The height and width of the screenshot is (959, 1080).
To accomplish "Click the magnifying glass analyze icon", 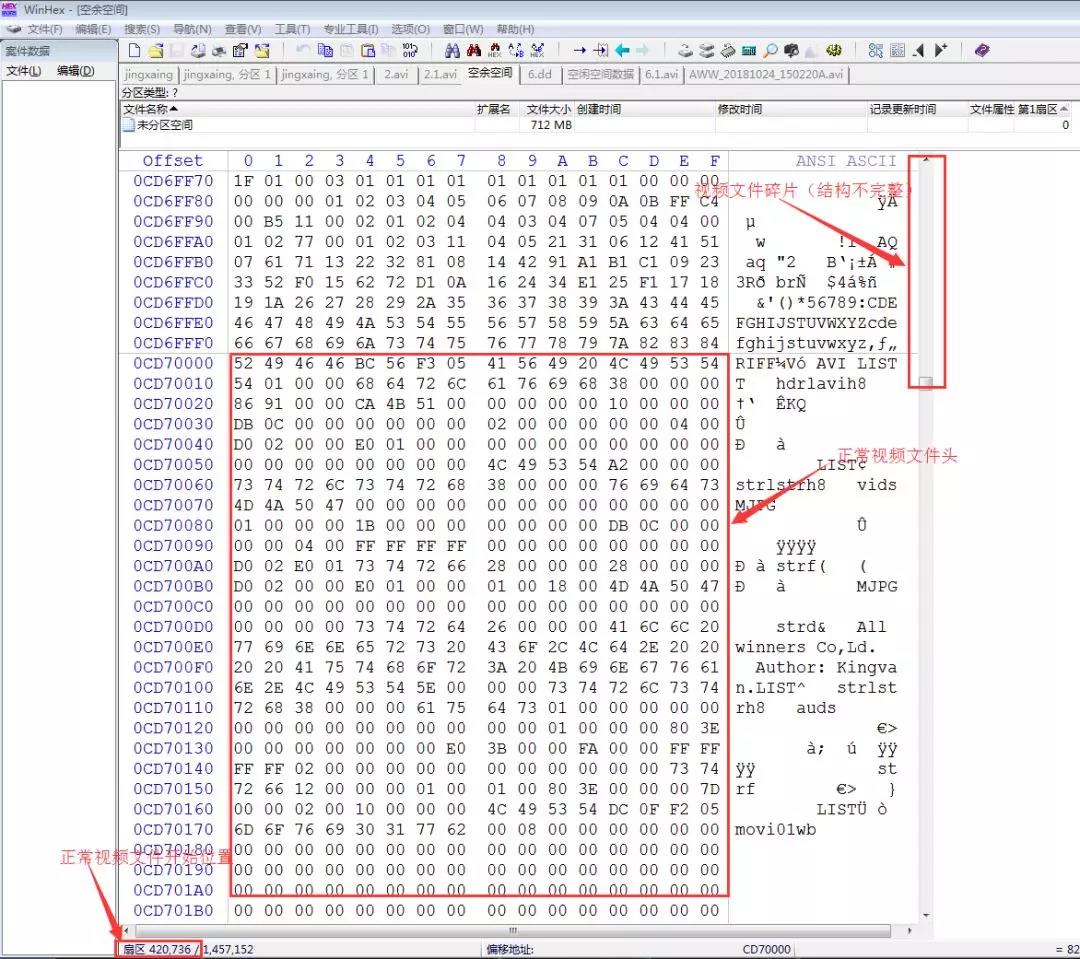I will (x=770, y=50).
